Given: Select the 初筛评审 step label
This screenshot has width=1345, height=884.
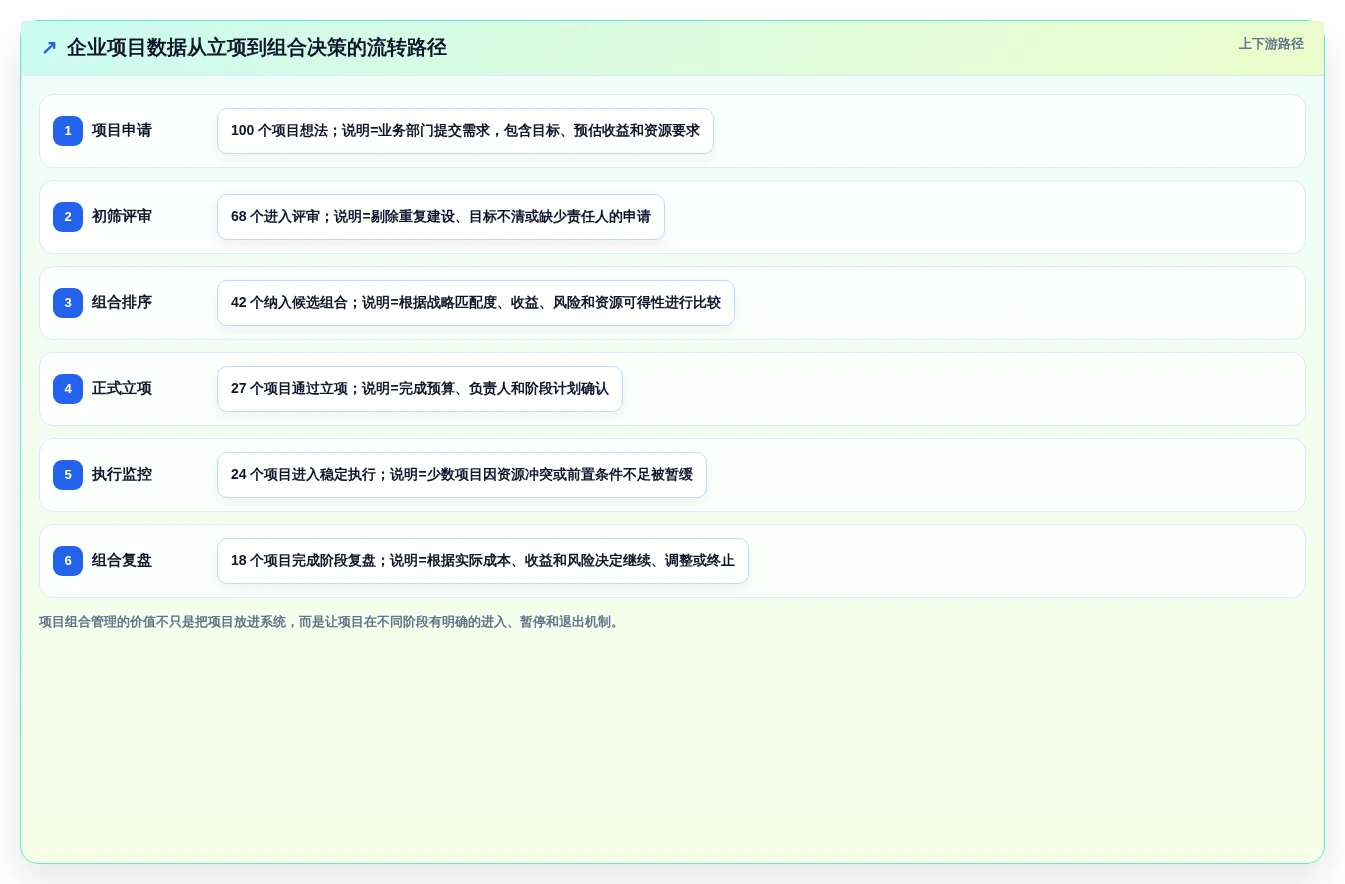Looking at the screenshot, I should pyautogui.click(x=122, y=217).
